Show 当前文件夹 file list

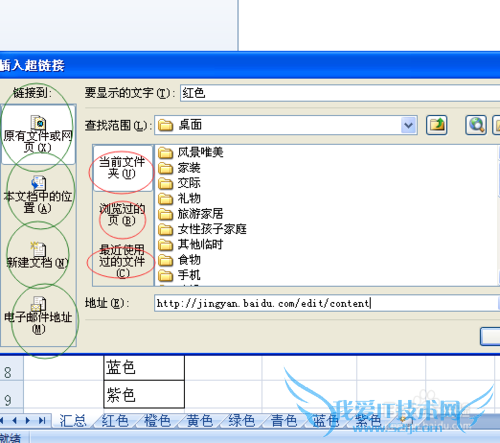(x=122, y=168)
